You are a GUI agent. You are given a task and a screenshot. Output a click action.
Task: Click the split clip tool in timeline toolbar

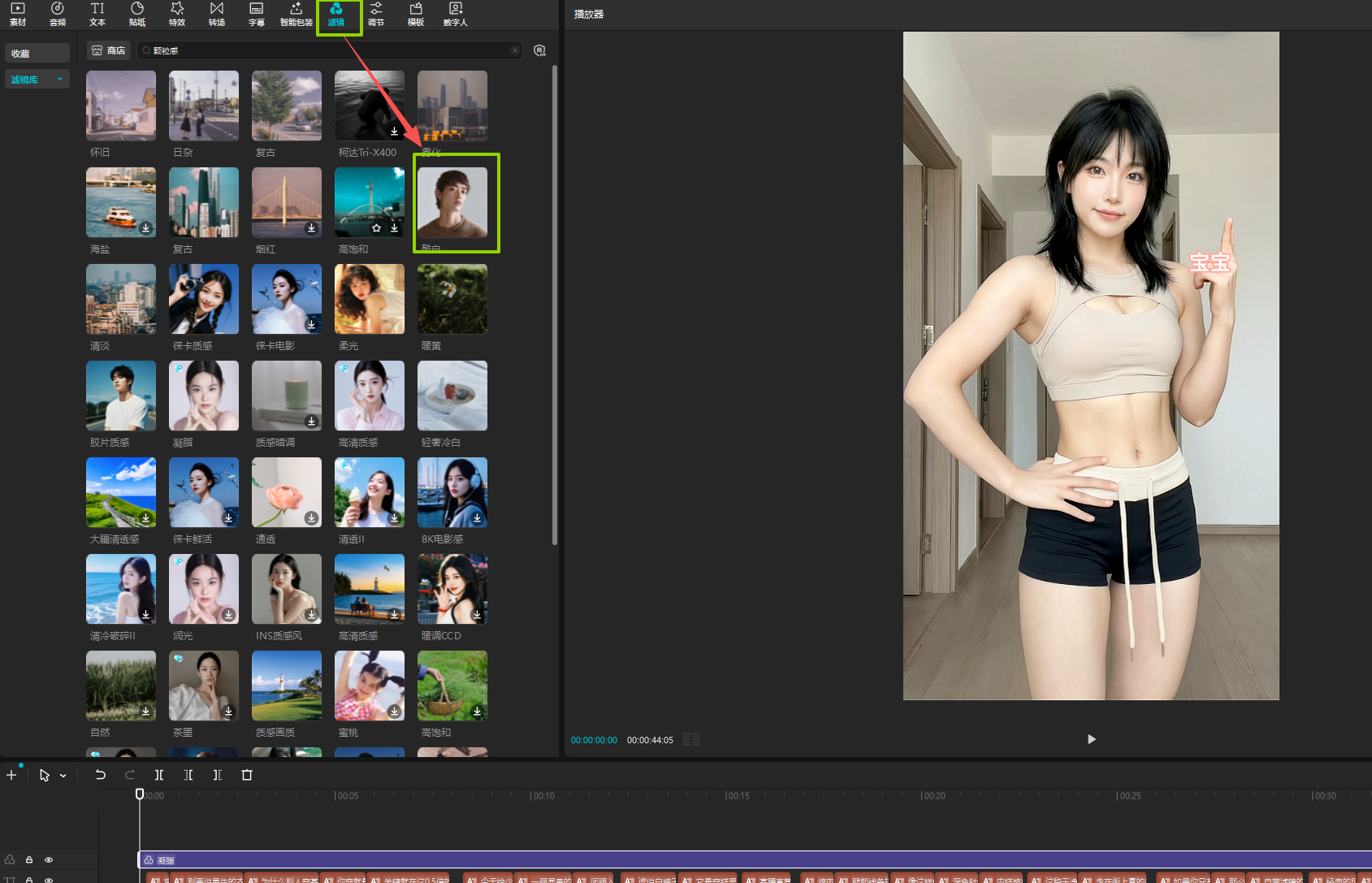click(159, 775)
